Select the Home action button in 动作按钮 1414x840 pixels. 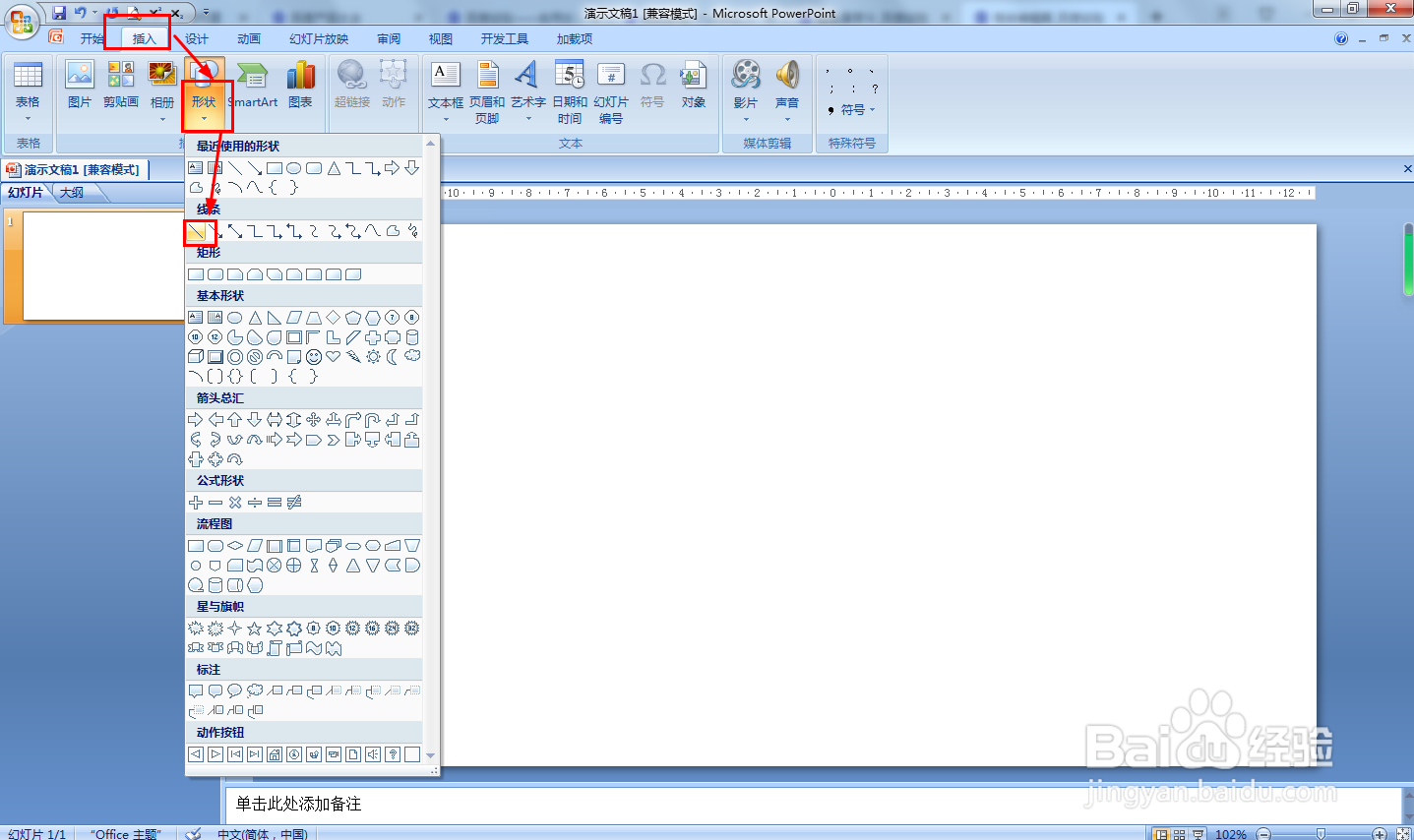click(275, 754)
